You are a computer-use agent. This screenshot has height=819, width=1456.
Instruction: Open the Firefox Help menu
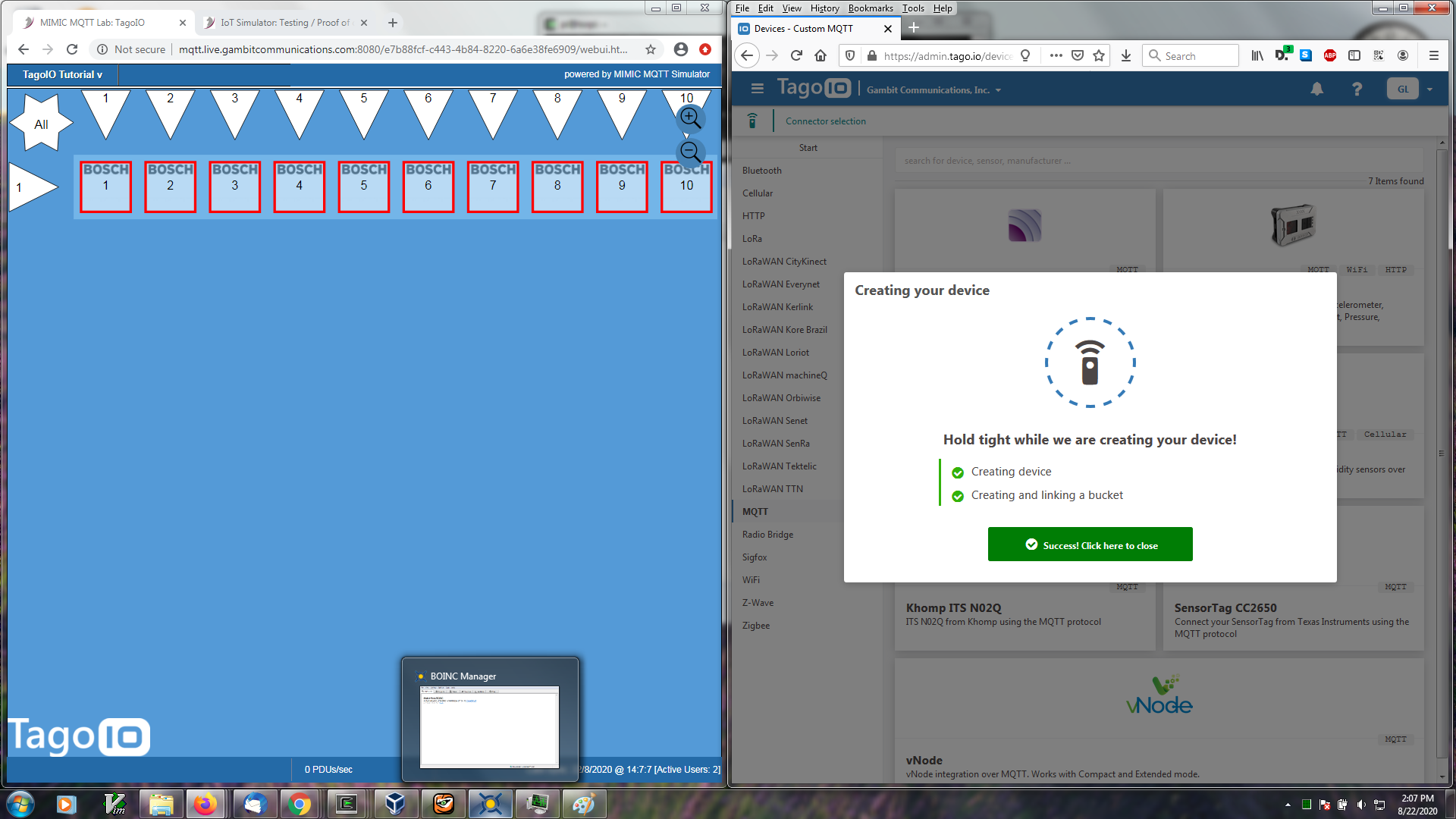(943, 8)
